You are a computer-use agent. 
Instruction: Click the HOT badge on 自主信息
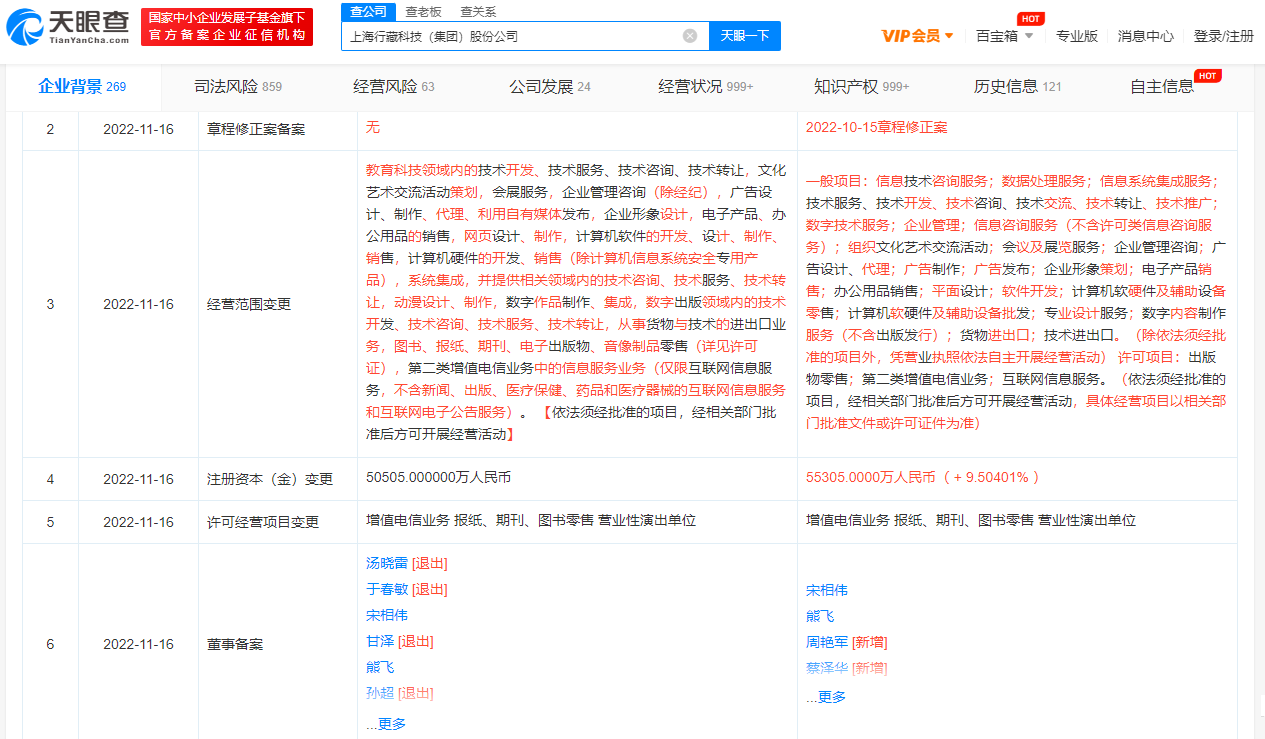point(1207,76)
